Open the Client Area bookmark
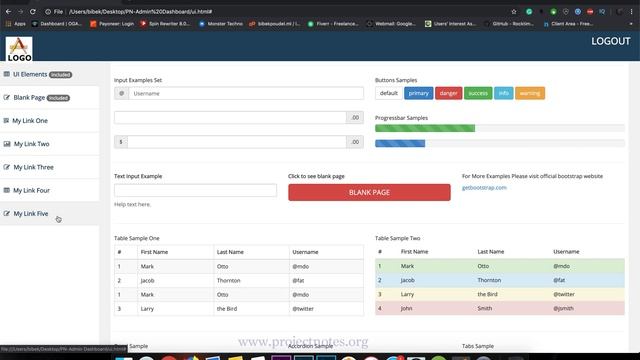640x360 pixels. pyautogui.click(x=568, y=24)
